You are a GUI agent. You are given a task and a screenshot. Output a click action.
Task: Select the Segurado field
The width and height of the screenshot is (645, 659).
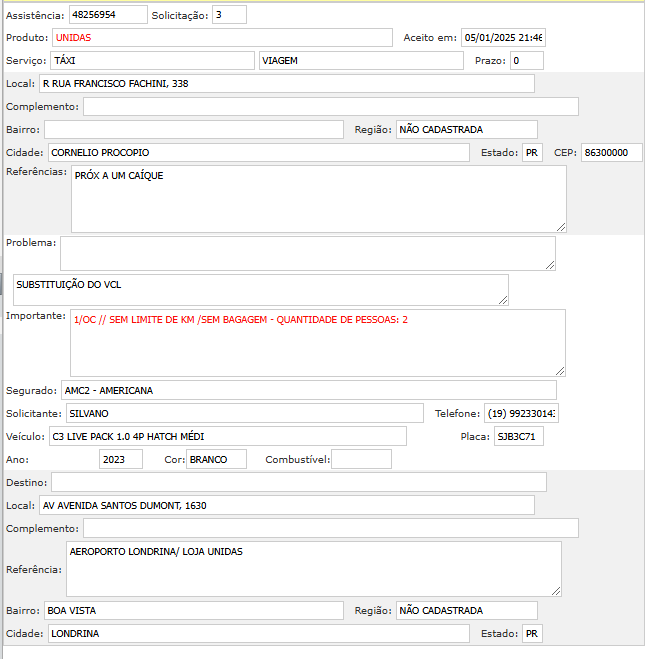click(x=307, y=390)
